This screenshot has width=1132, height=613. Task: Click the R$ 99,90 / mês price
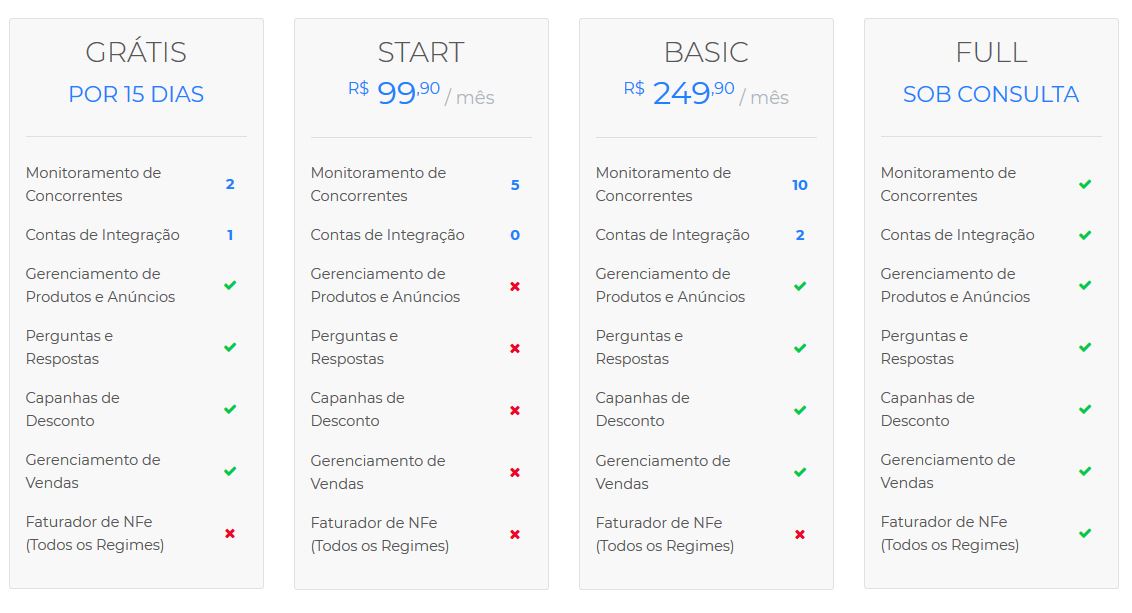(x=421, y=93)
